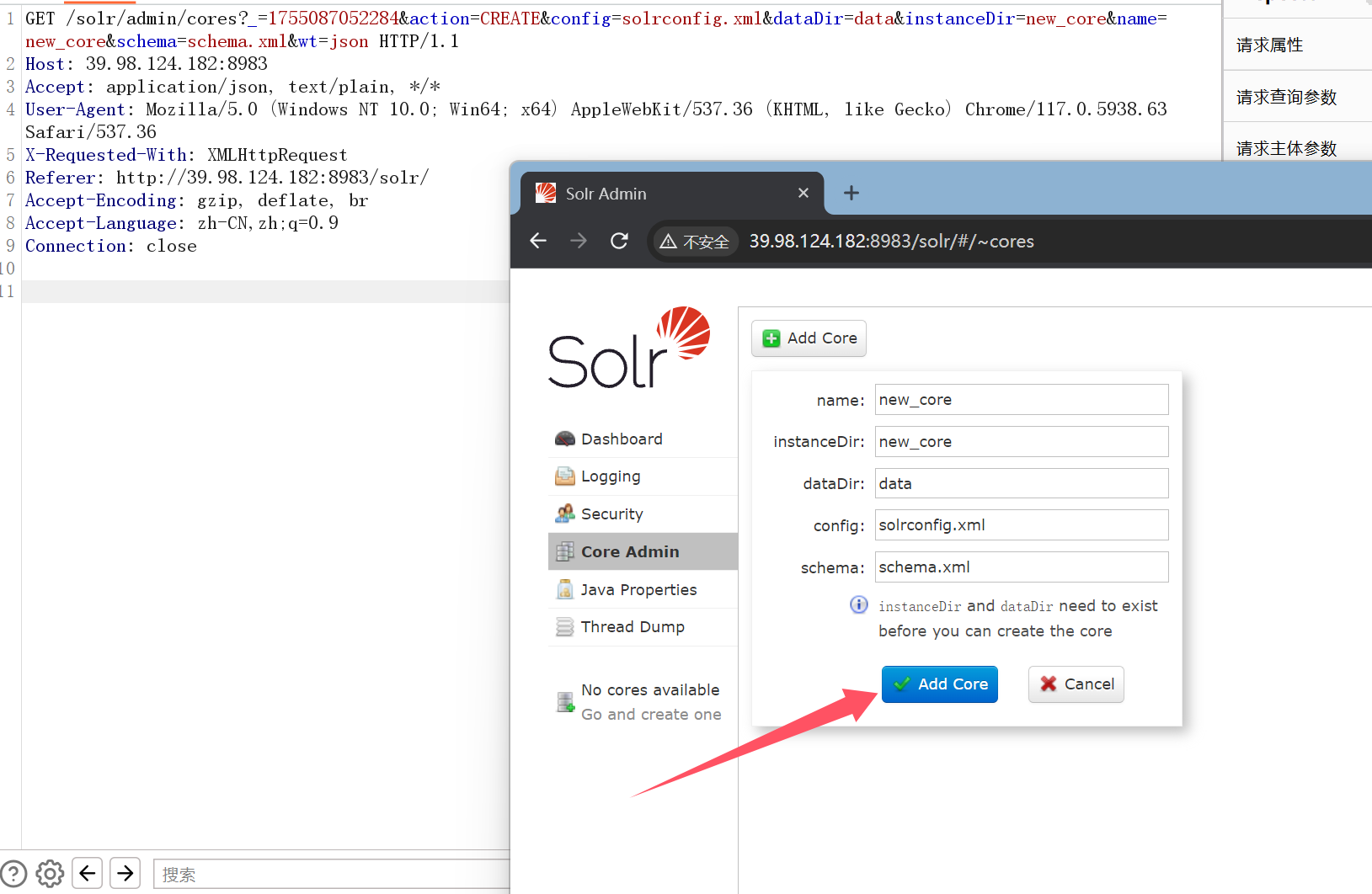Open Security in Solr sidebar
This screenshot has width=1372, height=894.
(643, 514)
